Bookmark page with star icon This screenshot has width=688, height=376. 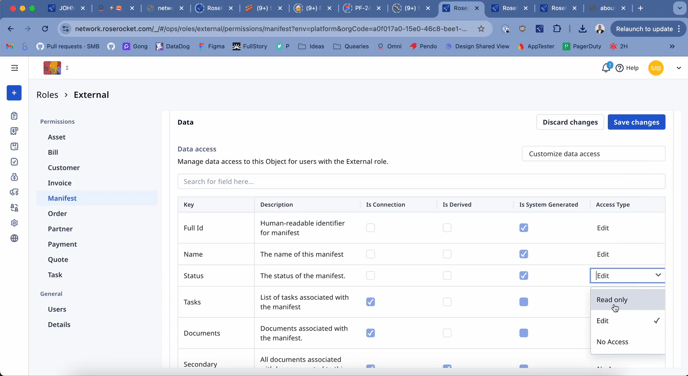tap(481, 29)
